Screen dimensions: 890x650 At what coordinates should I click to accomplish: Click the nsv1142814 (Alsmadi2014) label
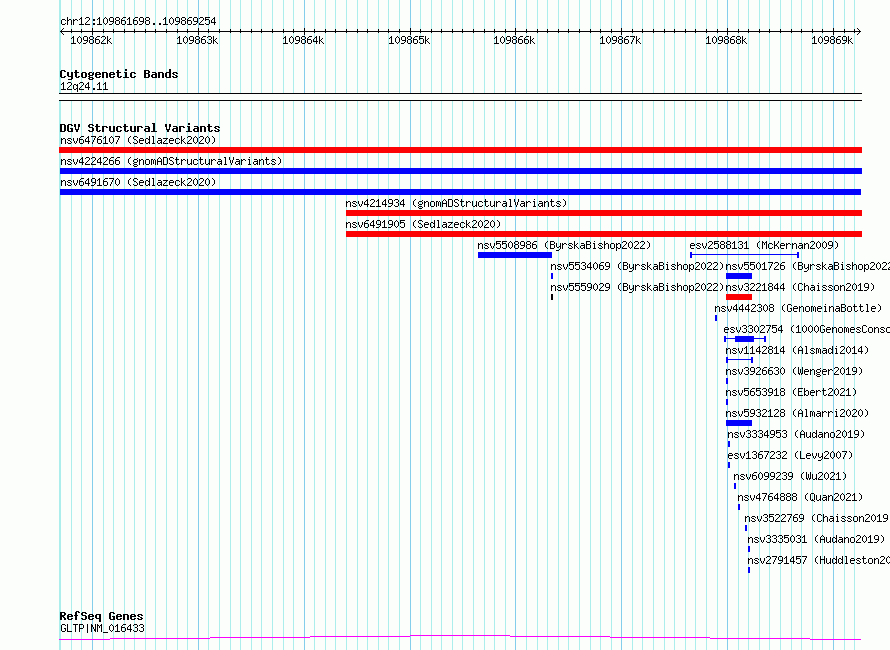coord(797,350)
